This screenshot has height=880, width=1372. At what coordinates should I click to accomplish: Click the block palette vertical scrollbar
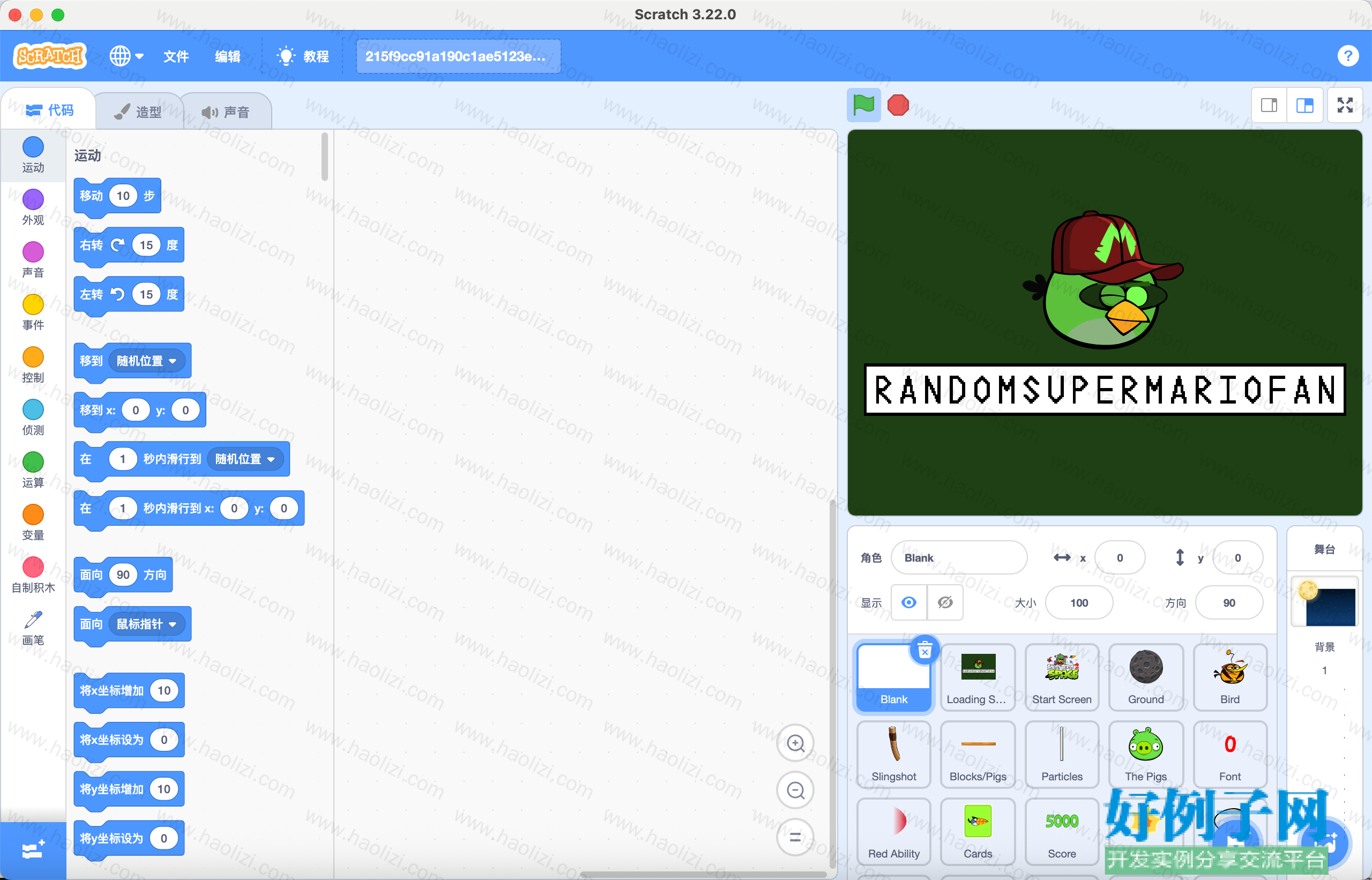click(325, 156)
